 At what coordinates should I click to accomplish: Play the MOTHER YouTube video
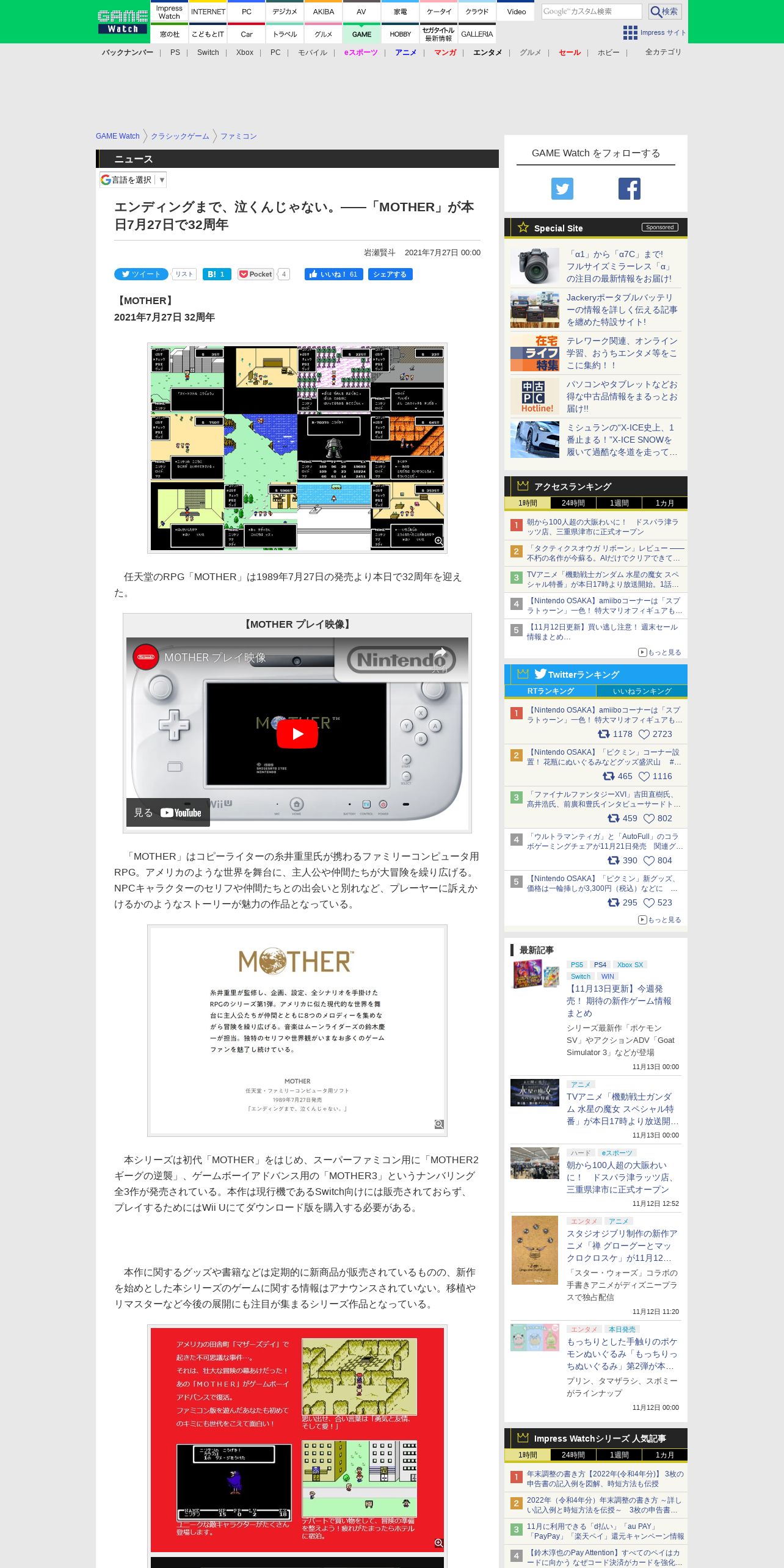click(x=297, y=734)
